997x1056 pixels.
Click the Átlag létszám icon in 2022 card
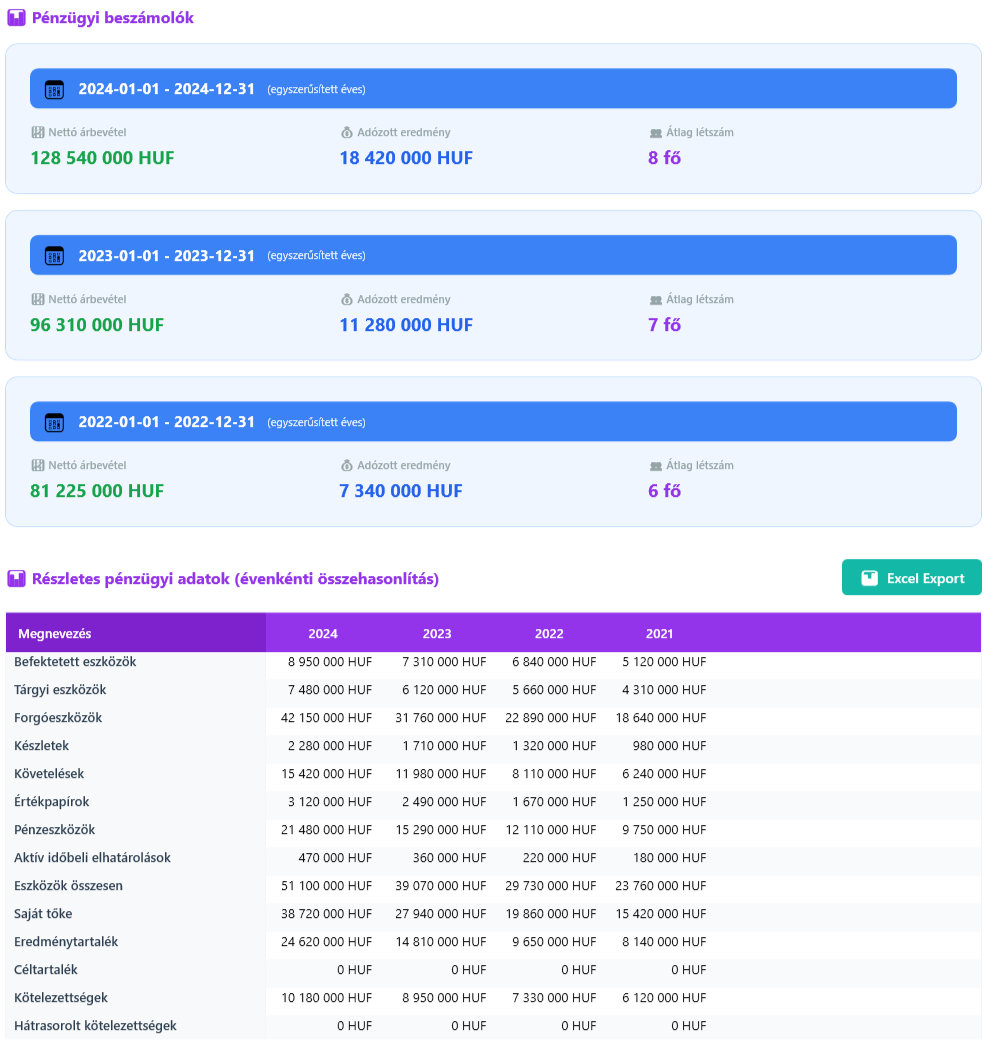pyautogui.click(x=656, y=466)
